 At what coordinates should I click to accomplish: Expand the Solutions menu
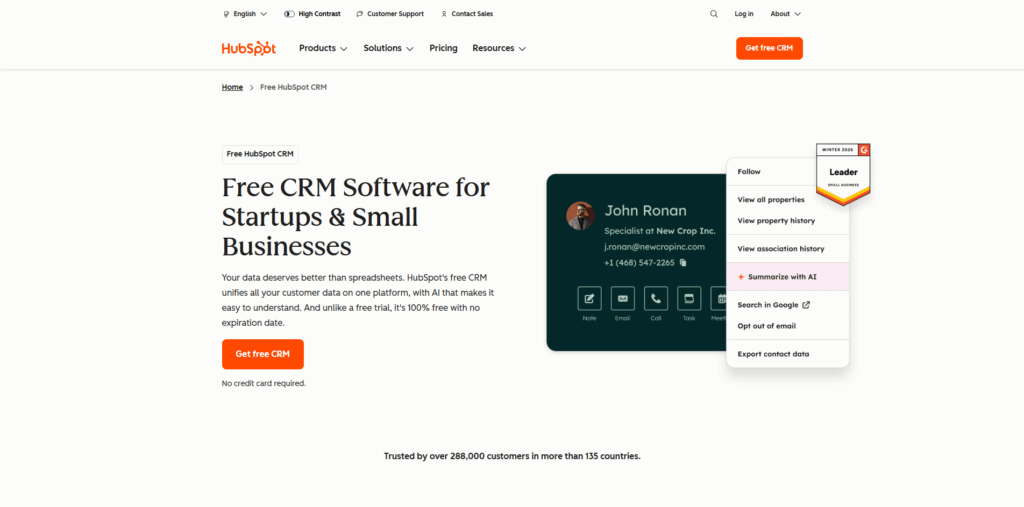point(389,48)
